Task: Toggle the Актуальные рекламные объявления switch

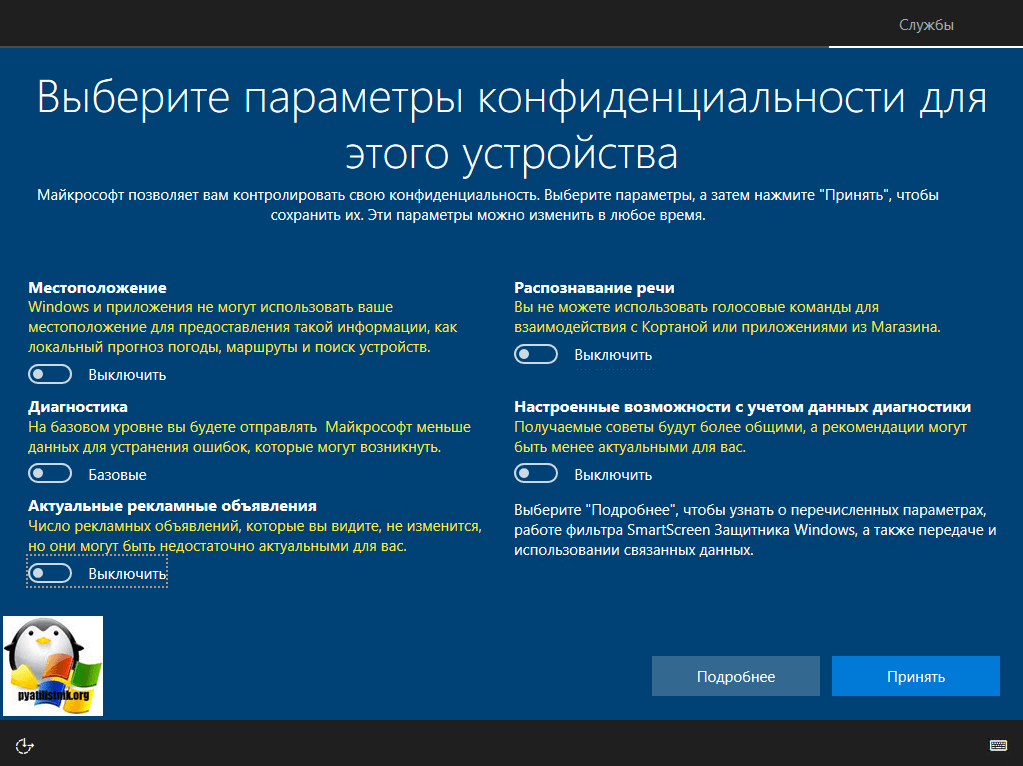Action: coord(51,573)
